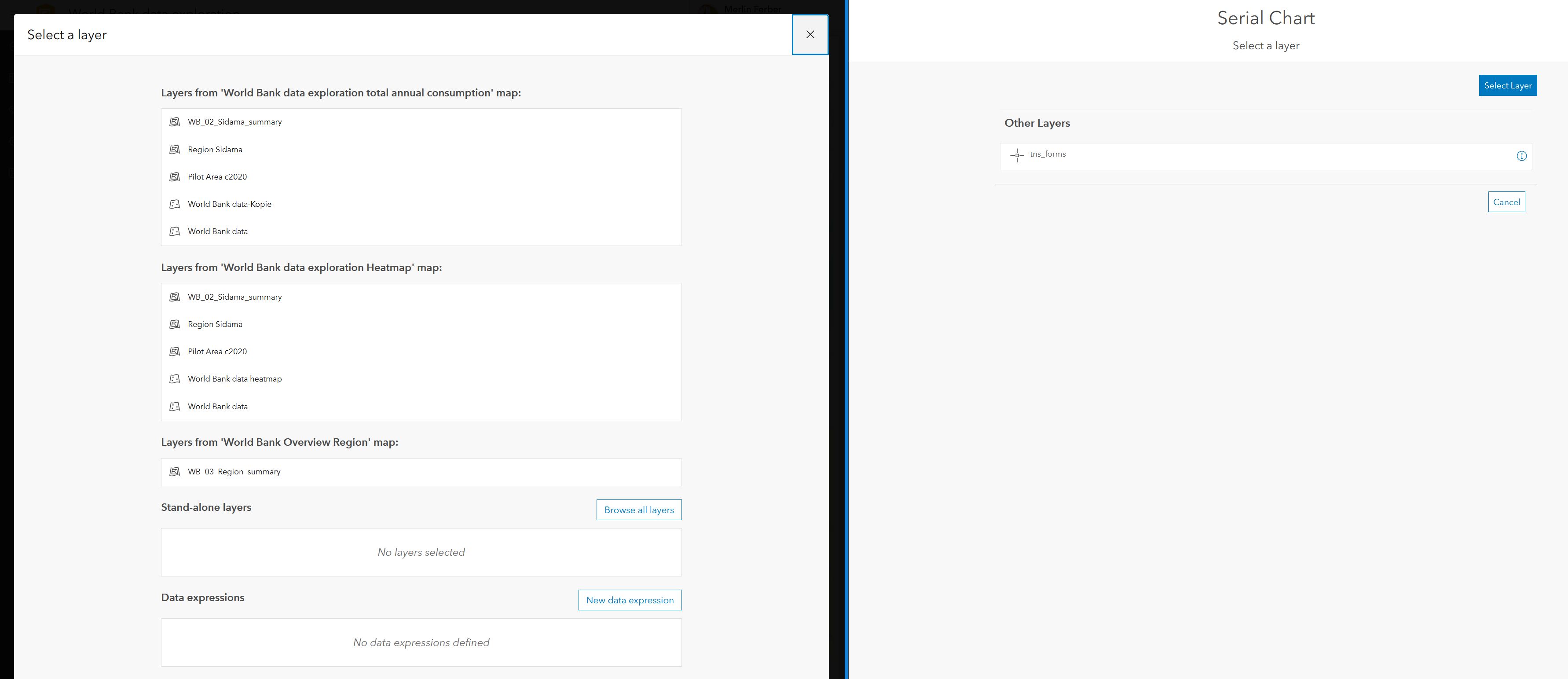
Task: Expand Layers from World Bank Overview Region map
Action: pos(279,442)
